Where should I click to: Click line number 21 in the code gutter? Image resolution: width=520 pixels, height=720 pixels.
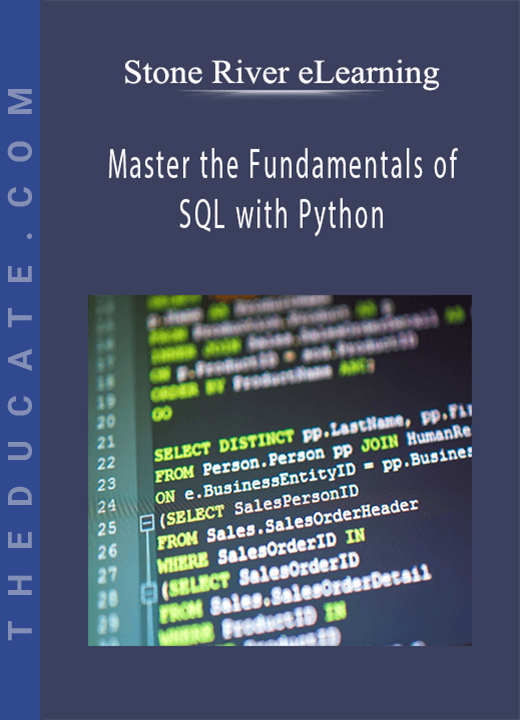[106, 442]
